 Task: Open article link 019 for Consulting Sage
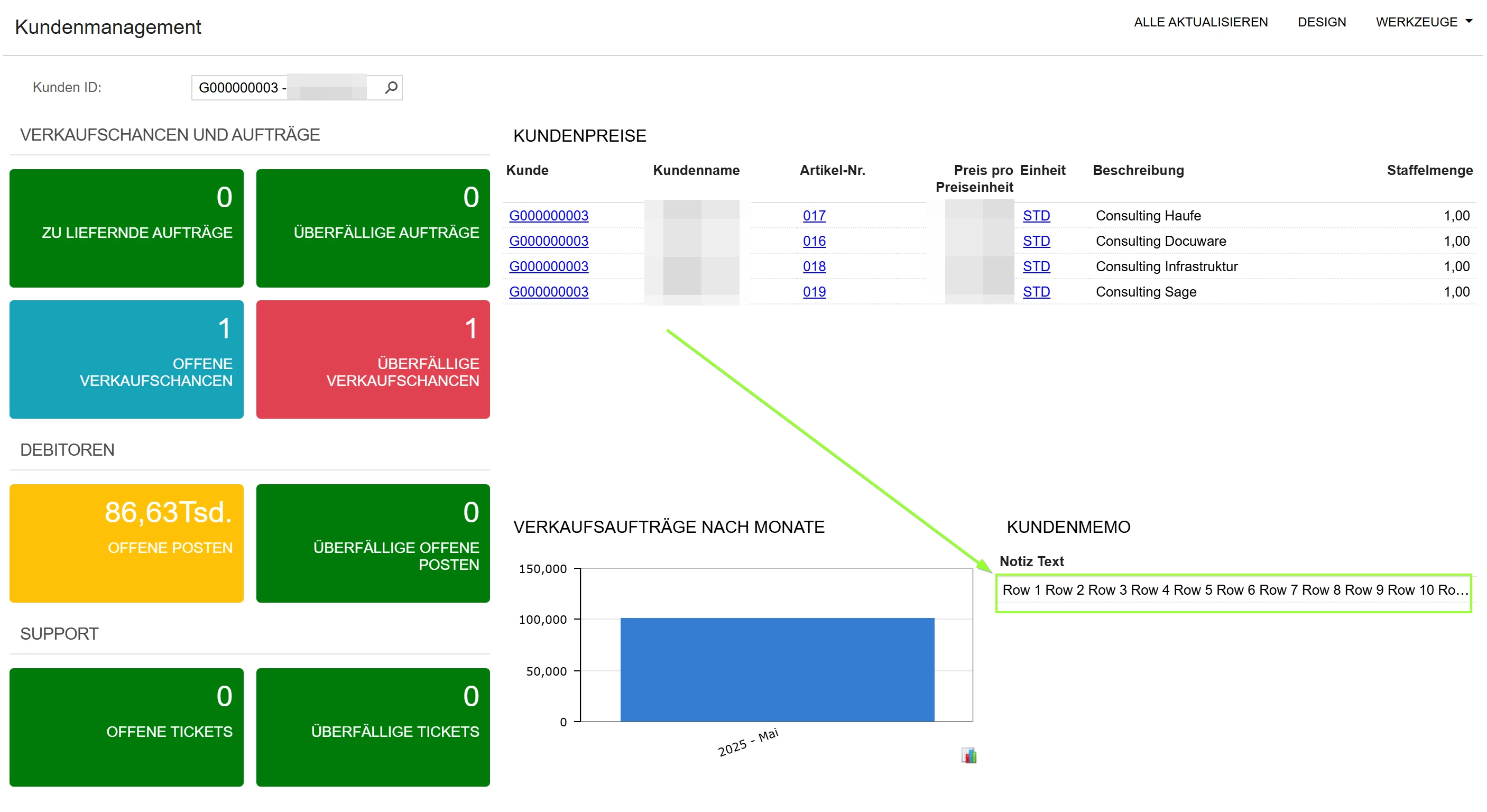pos(814,291)
